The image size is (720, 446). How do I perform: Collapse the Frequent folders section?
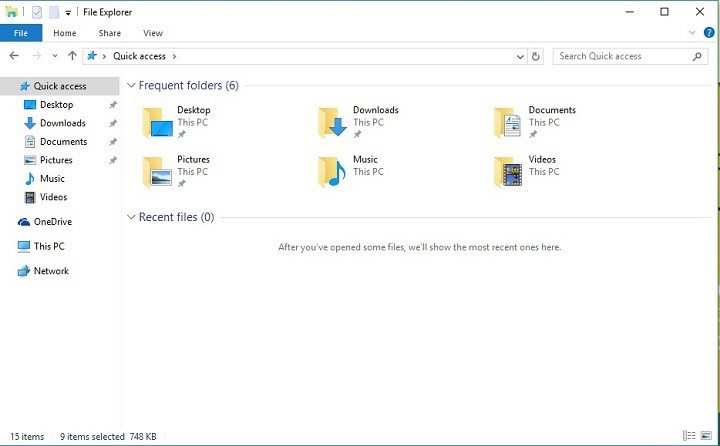(131, 86)
